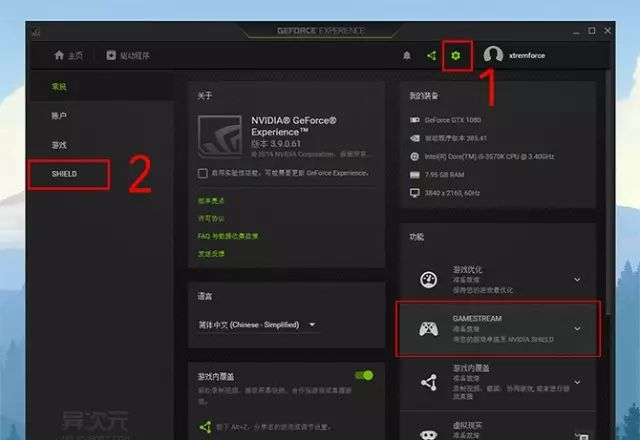
Task: Enable experimental features checkbox
Action: 202,173
